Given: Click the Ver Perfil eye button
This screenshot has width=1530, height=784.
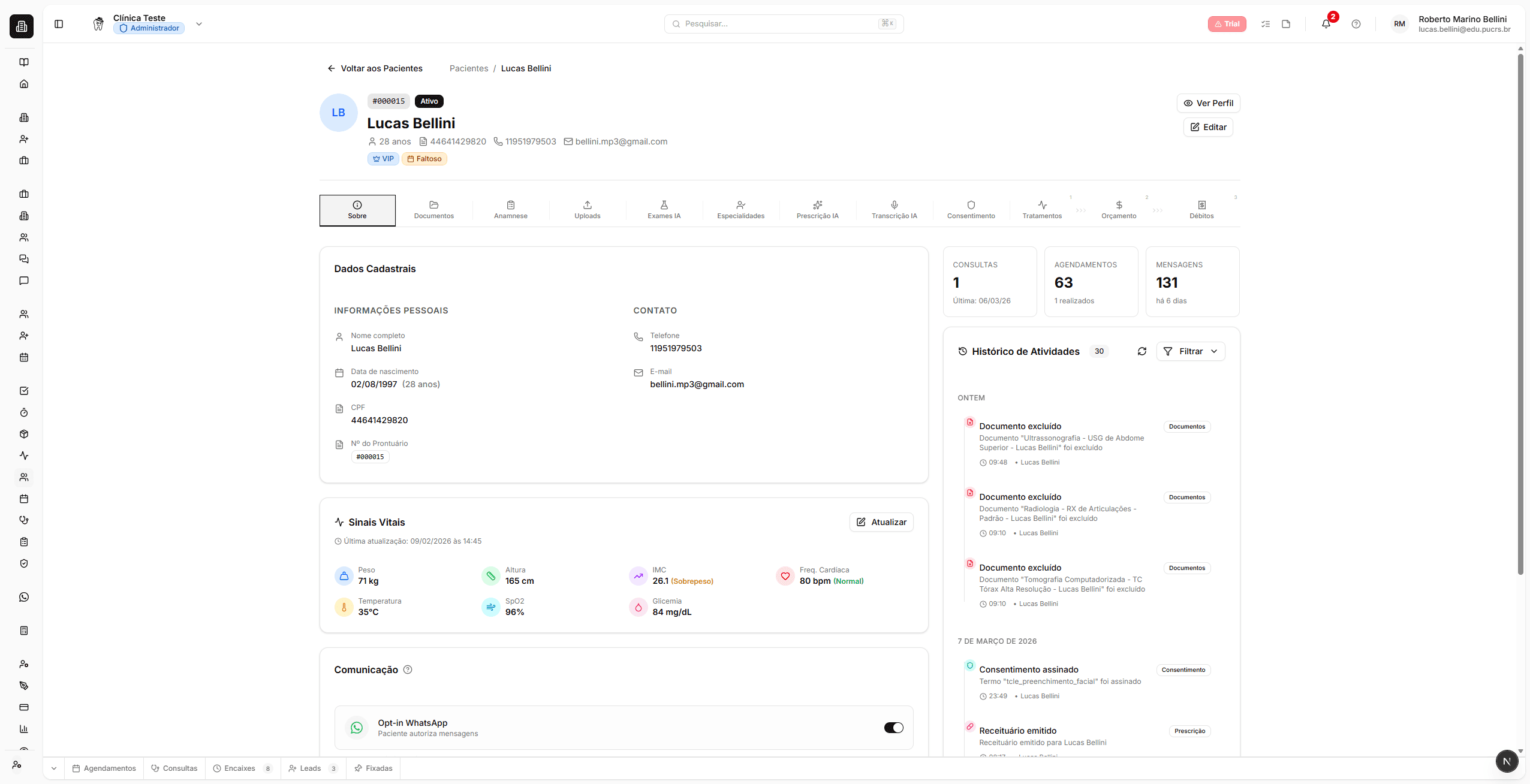Looking at the screenshot, I should 1208,103.
